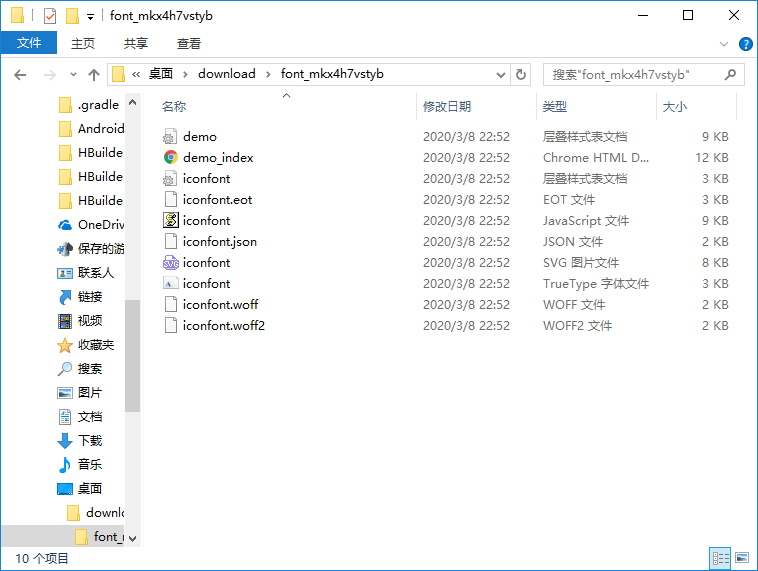This screenshot has width=758, height=571.
Task: Sort files by the 名称 column
Action: click(x=174, y=106)
